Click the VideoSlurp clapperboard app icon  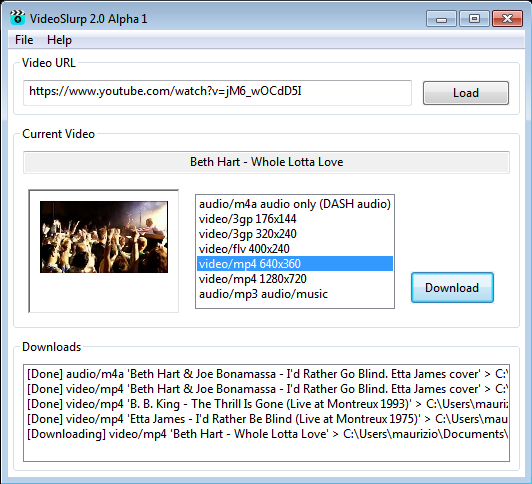click(x=17, y=18)
